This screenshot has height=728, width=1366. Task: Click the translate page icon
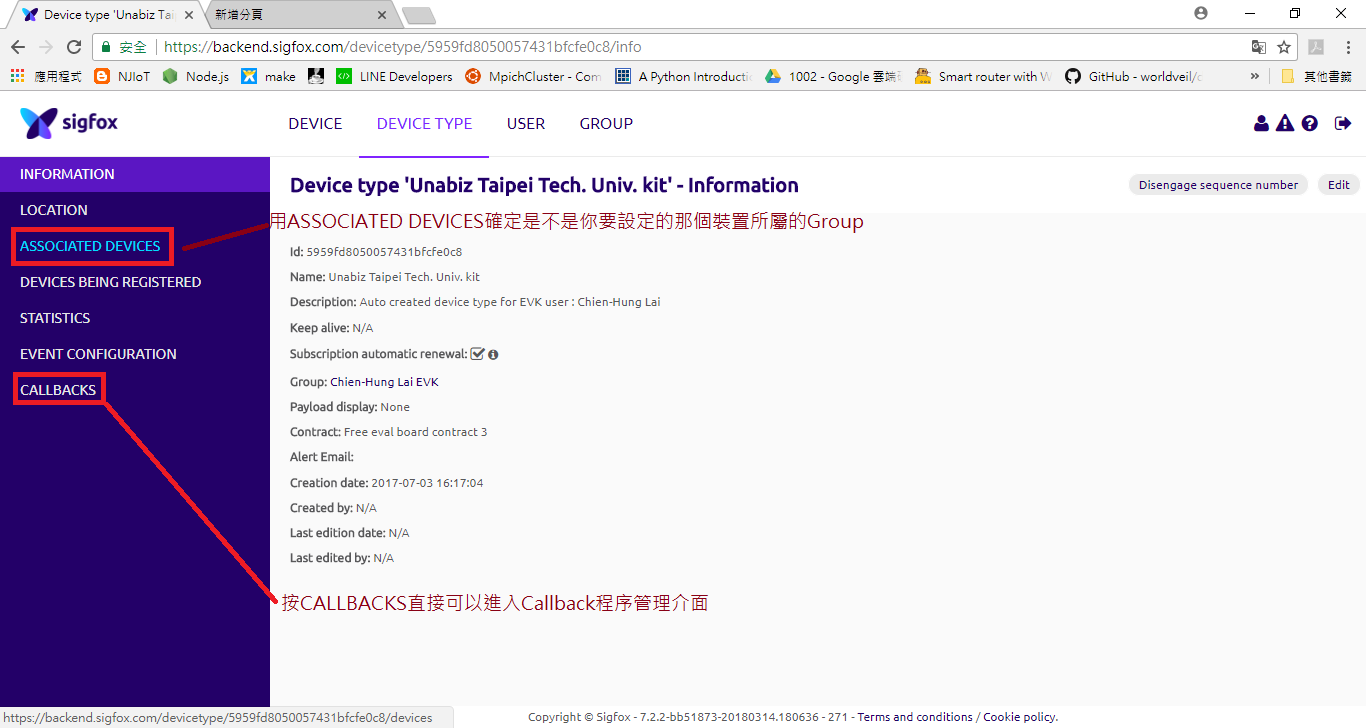[1259, 47]
